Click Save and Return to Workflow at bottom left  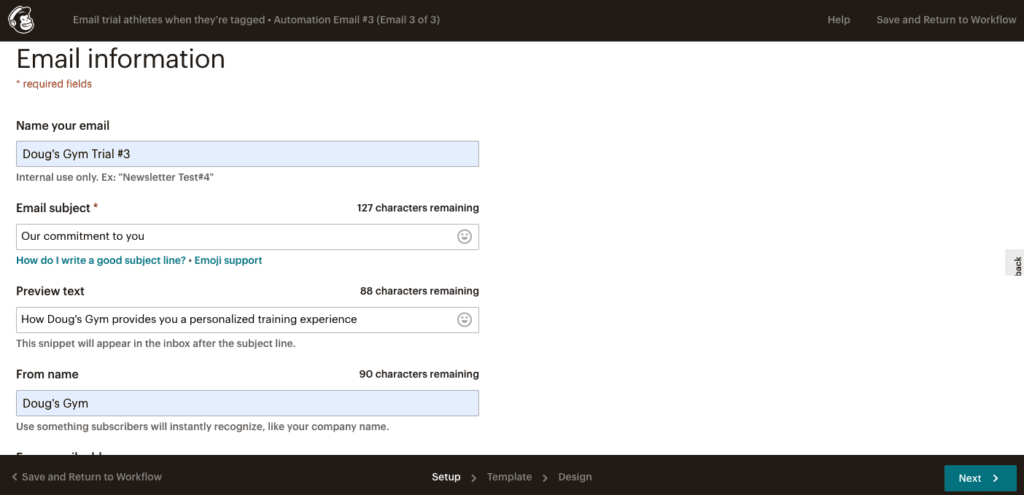point(87,477)
